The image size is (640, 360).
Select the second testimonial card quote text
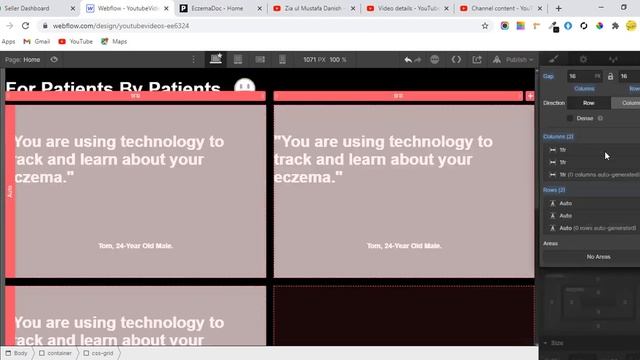383,160
